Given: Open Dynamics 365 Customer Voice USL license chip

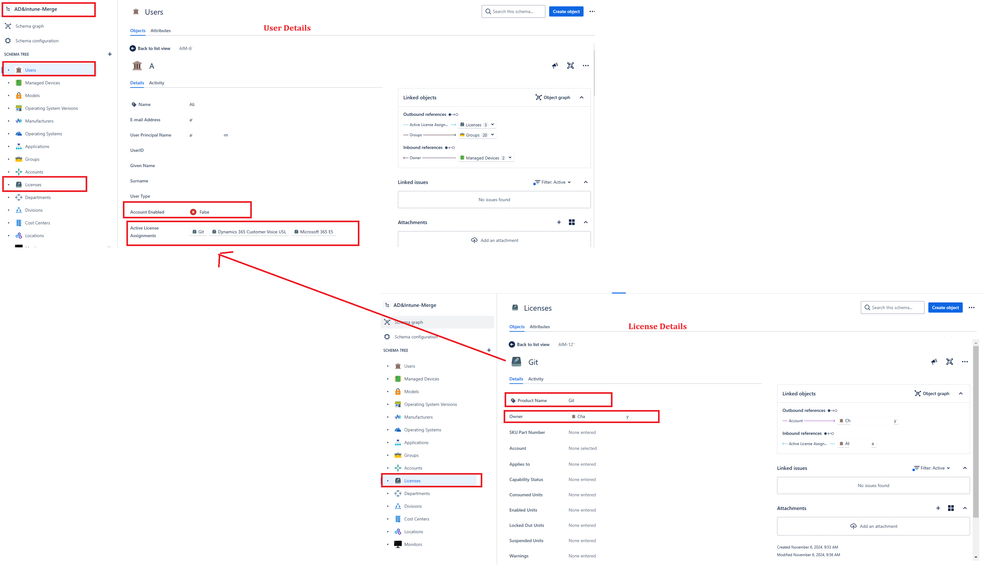Looking at the screenshot, I should tap(249, 232).
